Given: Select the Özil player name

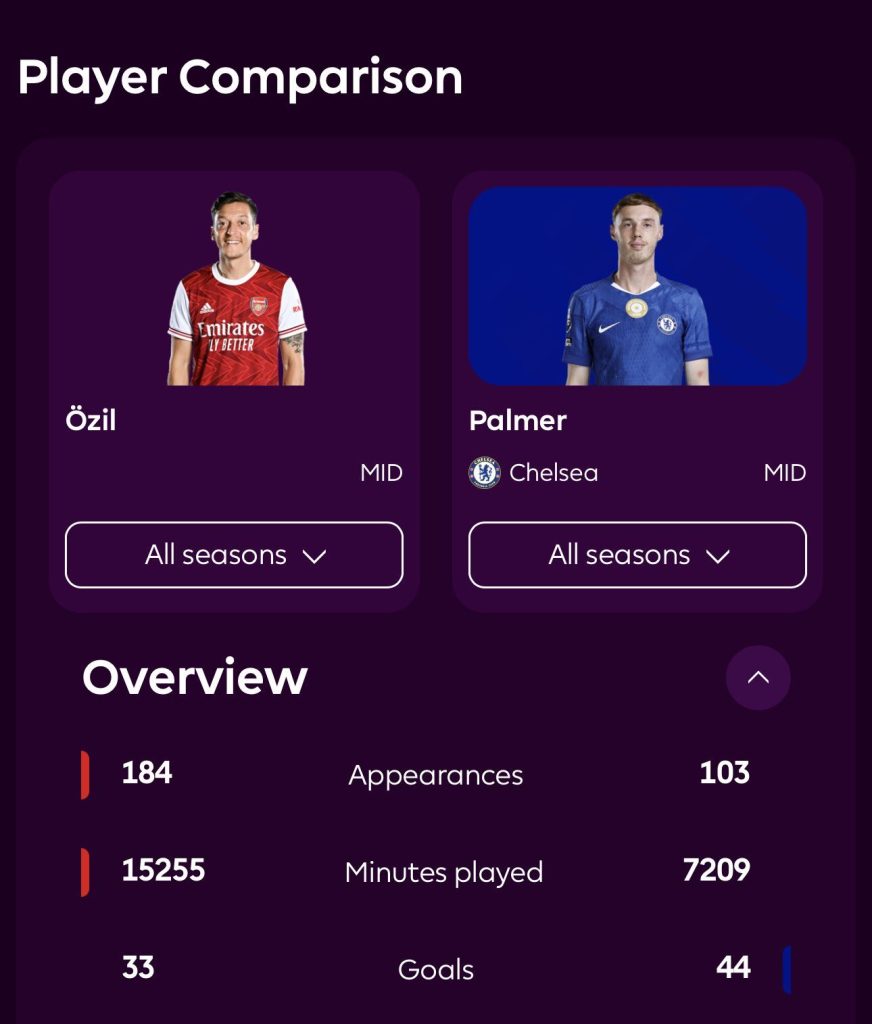Looking at the screenshot, I should pyautogui.click(x=91, y=421).
